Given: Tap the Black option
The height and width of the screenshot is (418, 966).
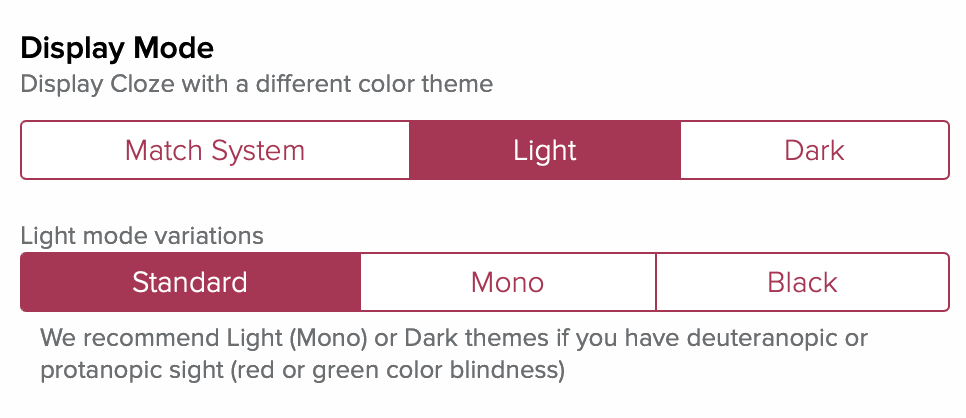Looking at the screenshot, I should (x=802, y=282).
